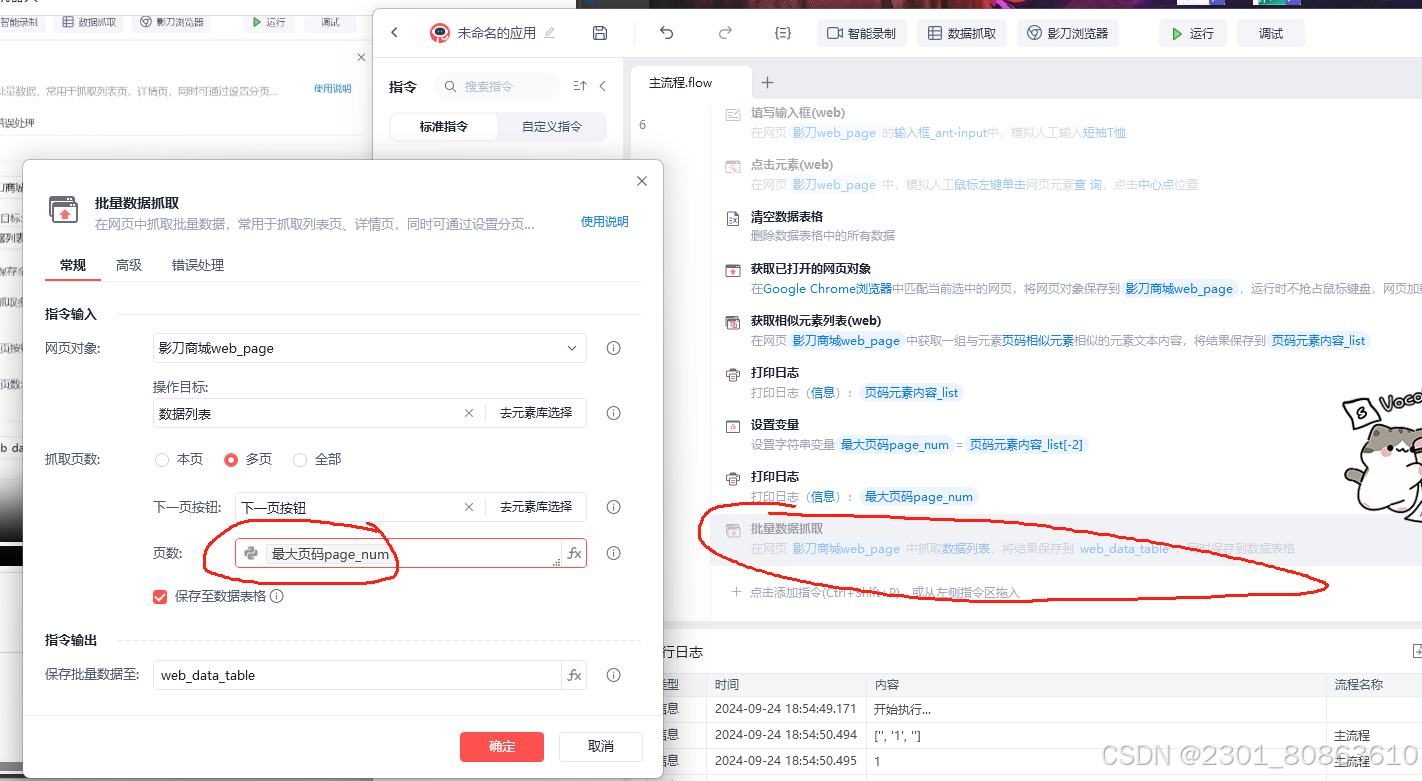1422x781 pixels.
Task: Open the 使用说明 link in dialog
Action: coord(605,222)
